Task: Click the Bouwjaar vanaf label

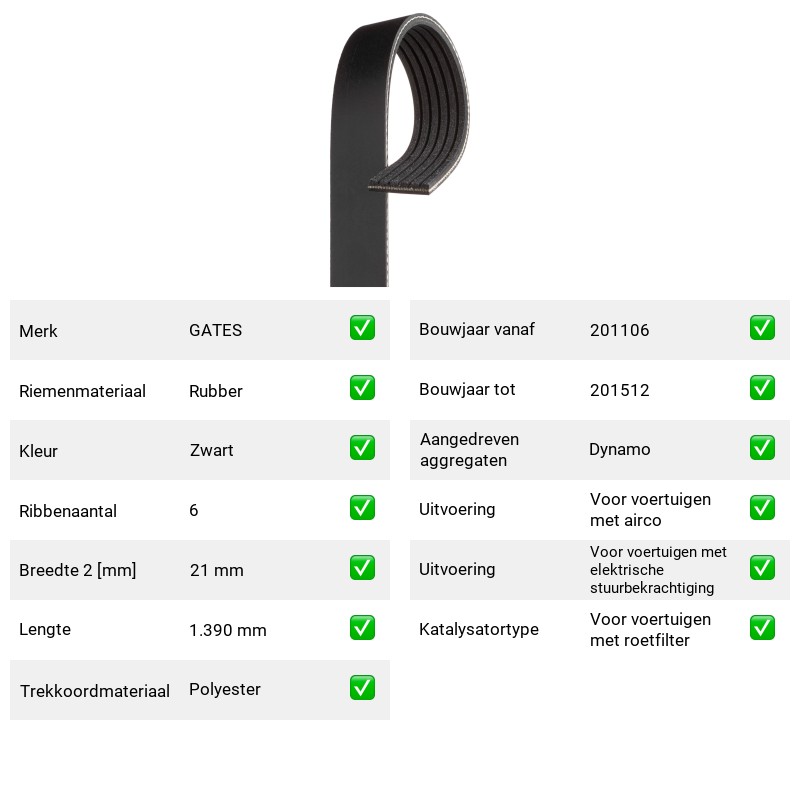Action: (477, 329)
